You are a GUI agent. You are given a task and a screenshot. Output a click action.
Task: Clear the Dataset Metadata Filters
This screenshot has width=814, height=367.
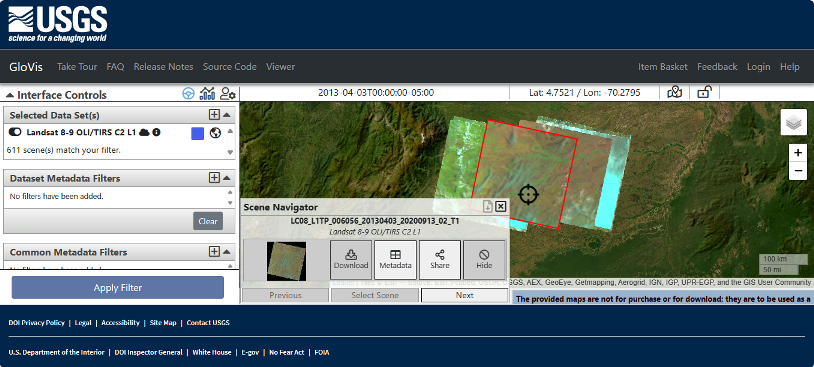pos(208,221)
